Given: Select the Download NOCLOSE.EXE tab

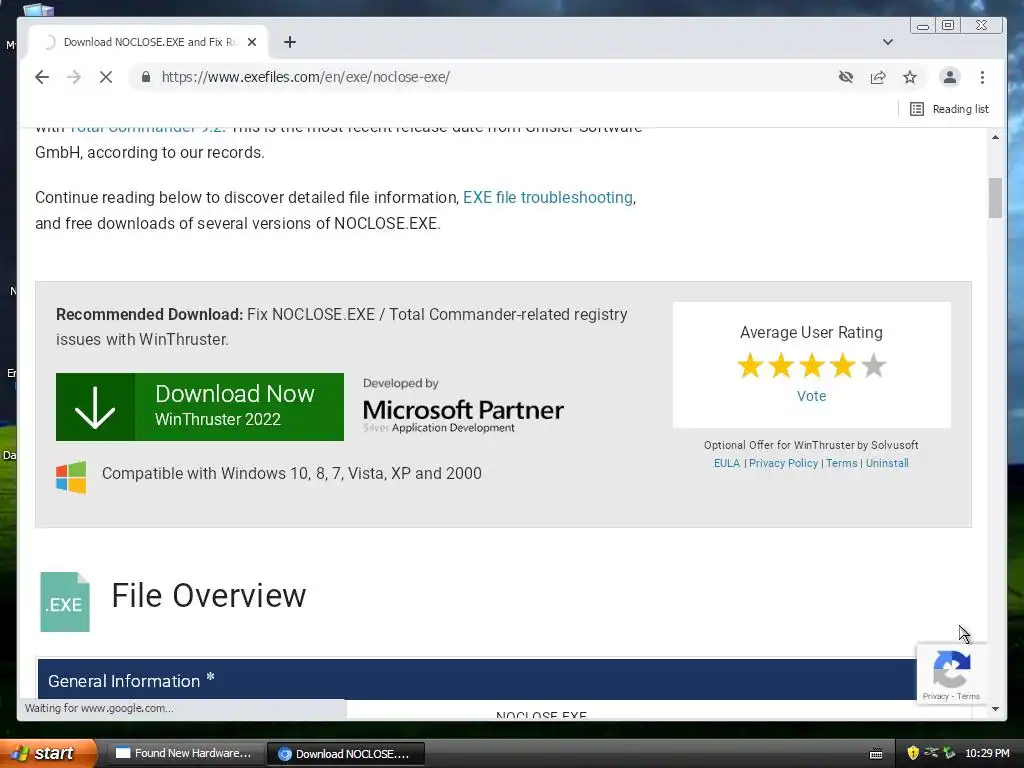Looking at the screenshot, I should click(x=149, y=42).
